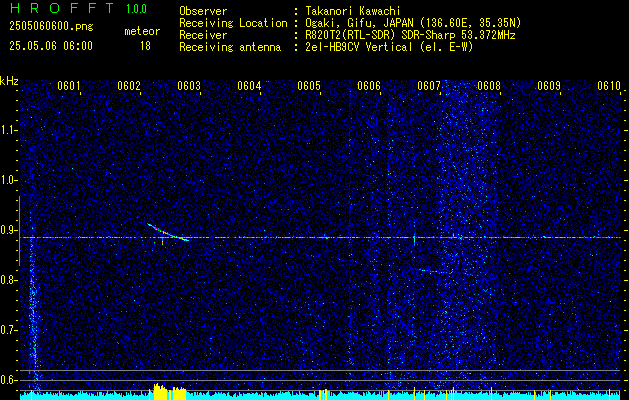Click the 0603 time marker
Screen dimensions: 629x400
point(189,86)
